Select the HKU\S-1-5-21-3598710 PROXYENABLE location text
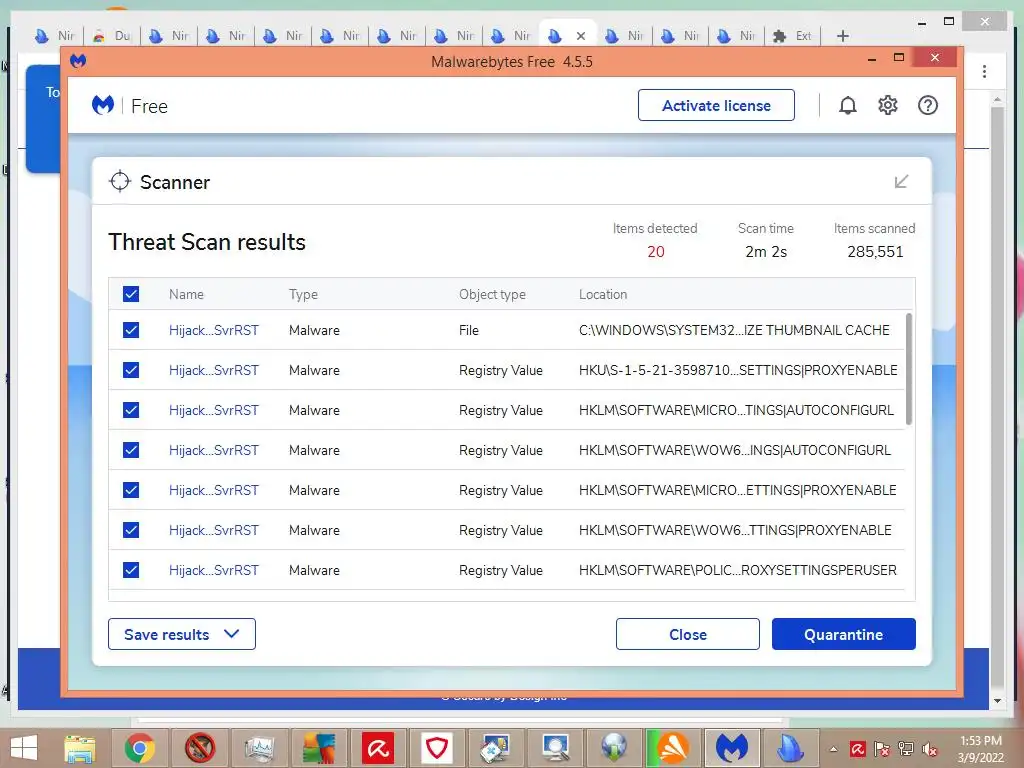The width and height of the screenshot is (1024, 768). pos(738,370)
